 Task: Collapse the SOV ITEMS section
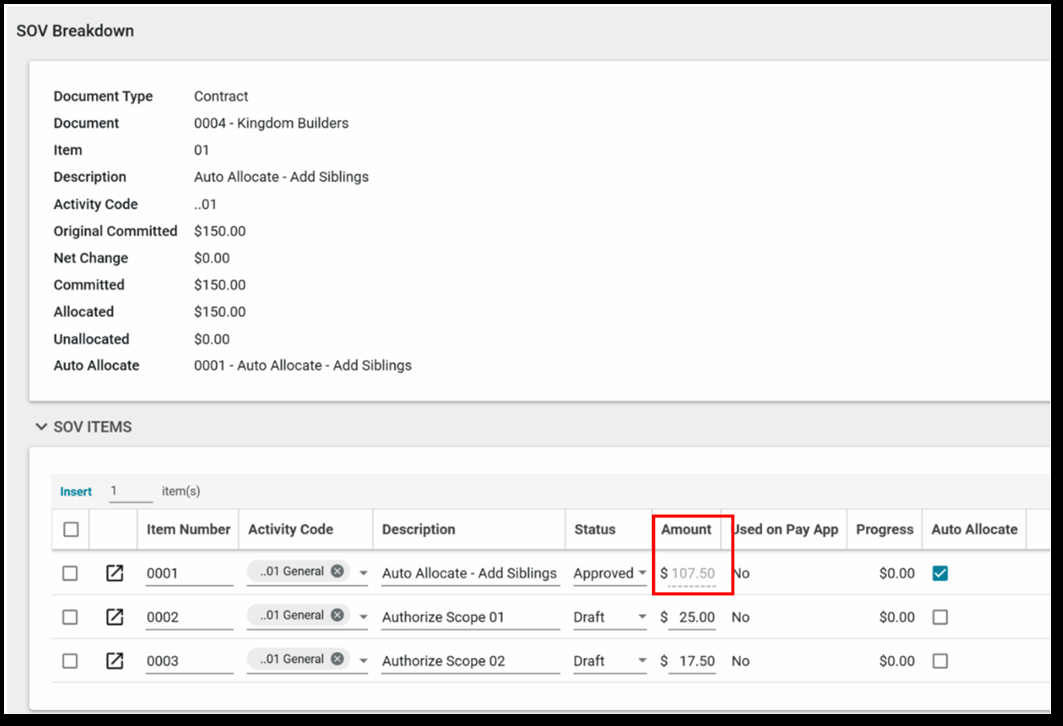click(x=41, y=427)
